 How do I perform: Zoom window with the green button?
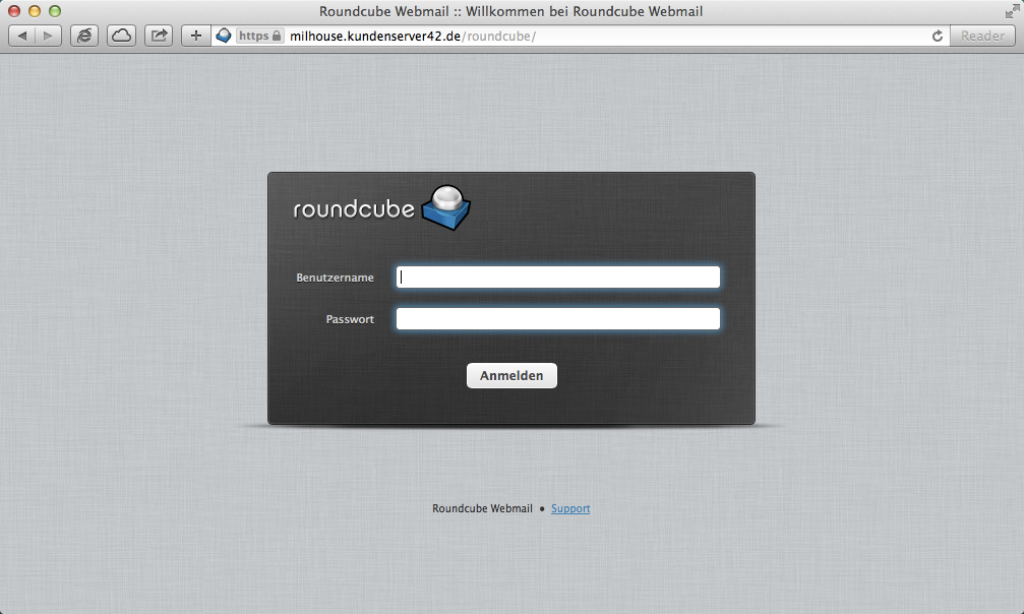(x=55, y=11)
